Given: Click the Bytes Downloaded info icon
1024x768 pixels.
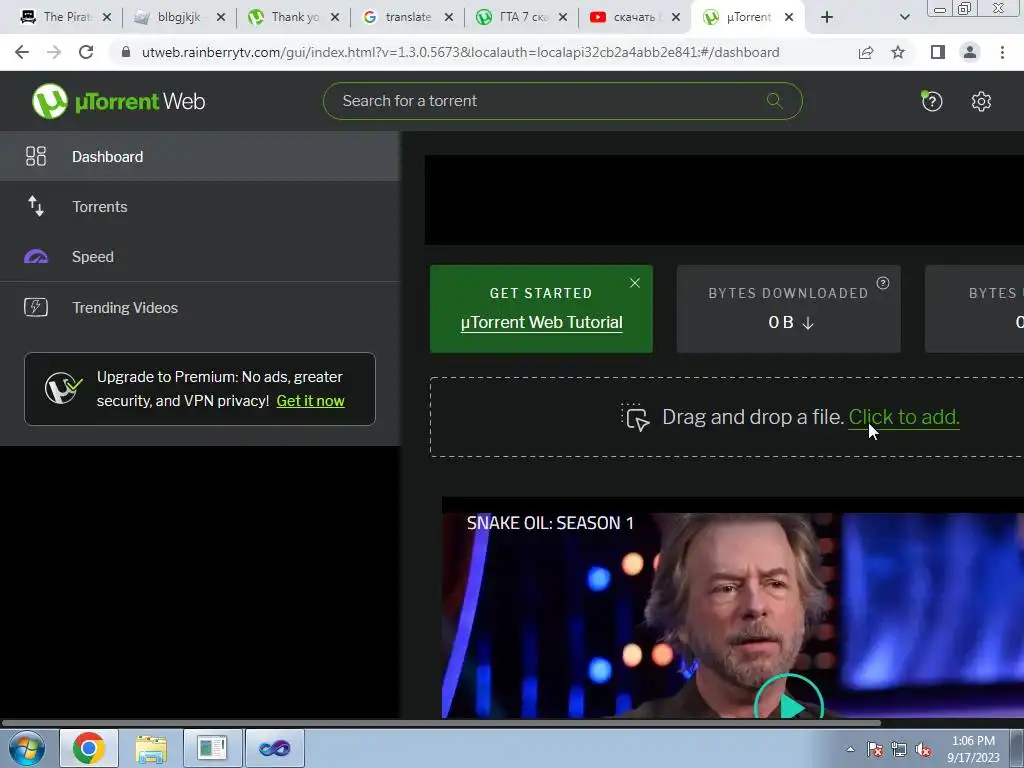Looking at the screenshot, I should coord(883,283).
